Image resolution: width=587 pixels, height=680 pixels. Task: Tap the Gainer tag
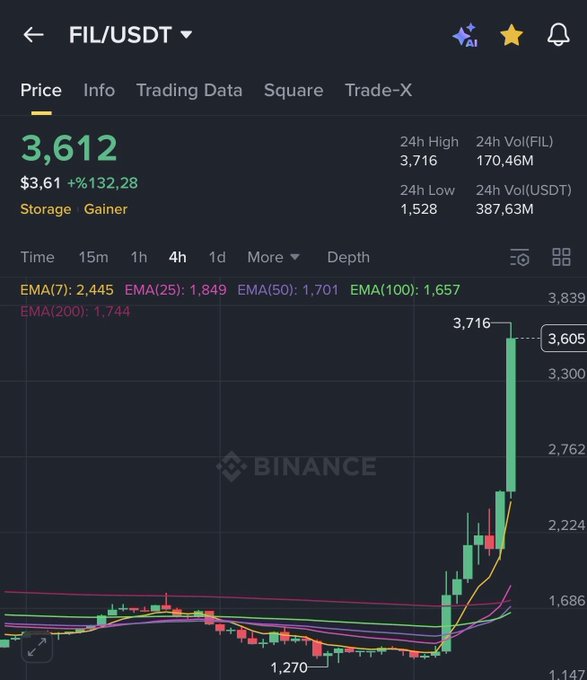pos(106,209)
